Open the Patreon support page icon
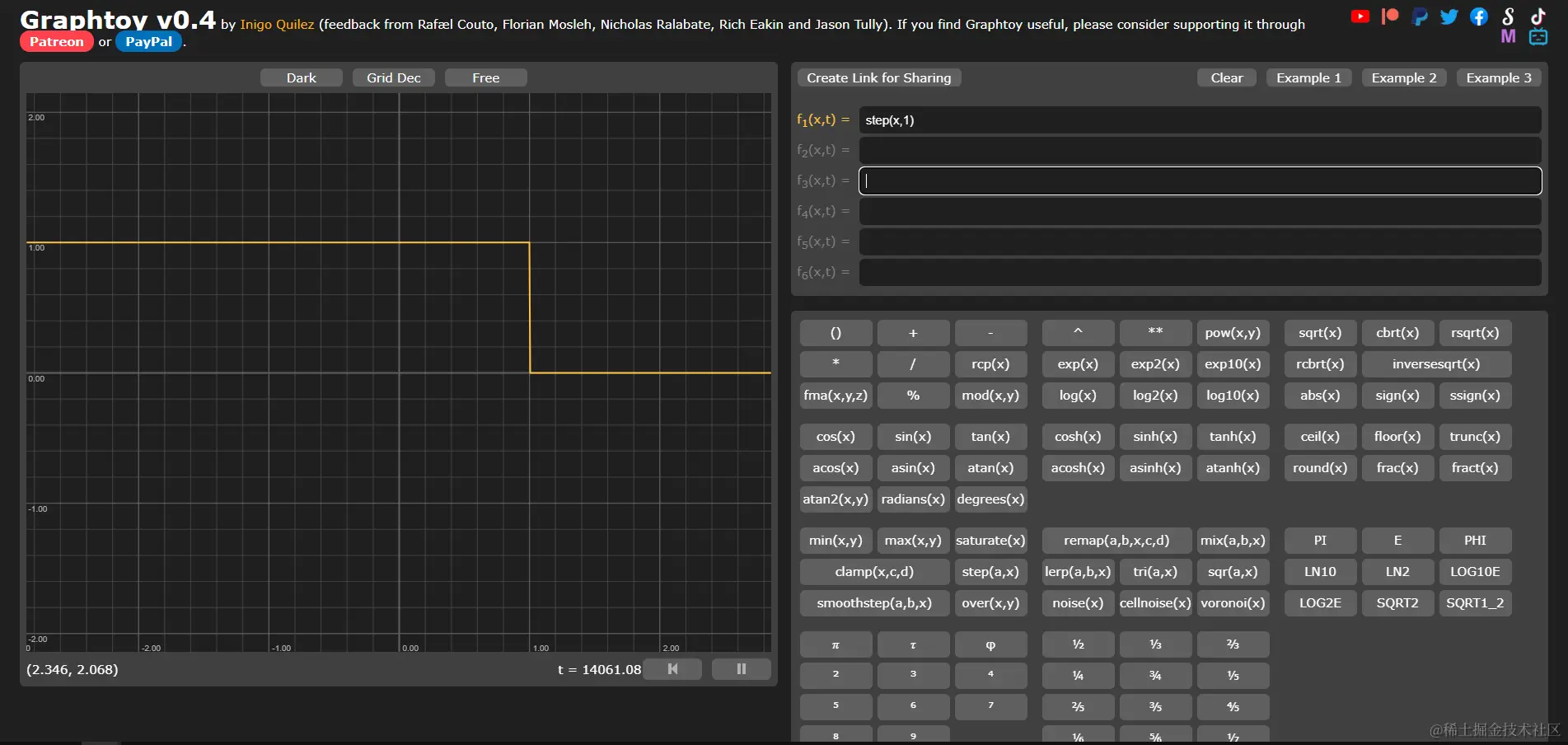 click(1390, 16)
